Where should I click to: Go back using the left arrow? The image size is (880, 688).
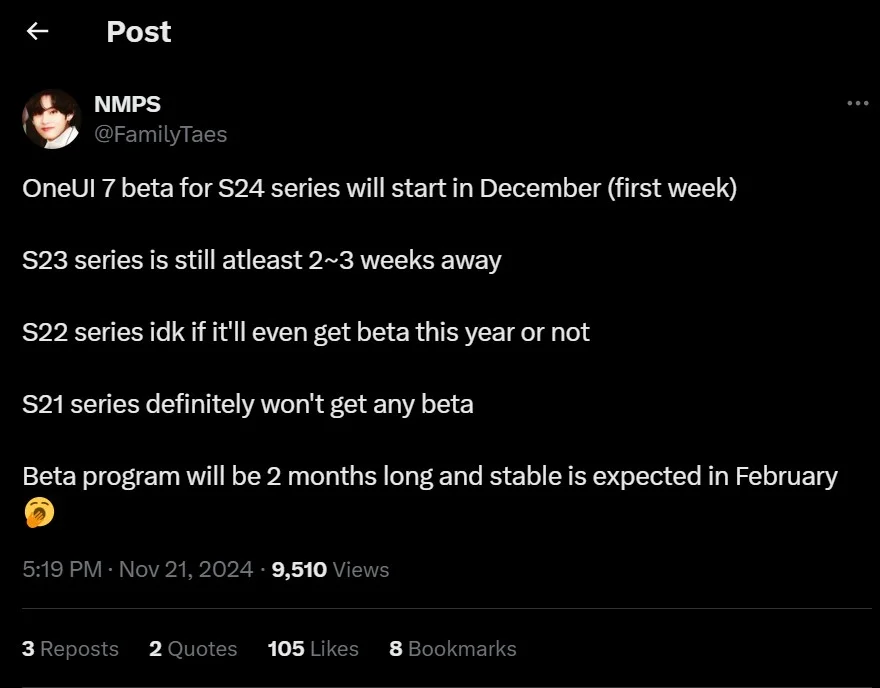[38, 32]
